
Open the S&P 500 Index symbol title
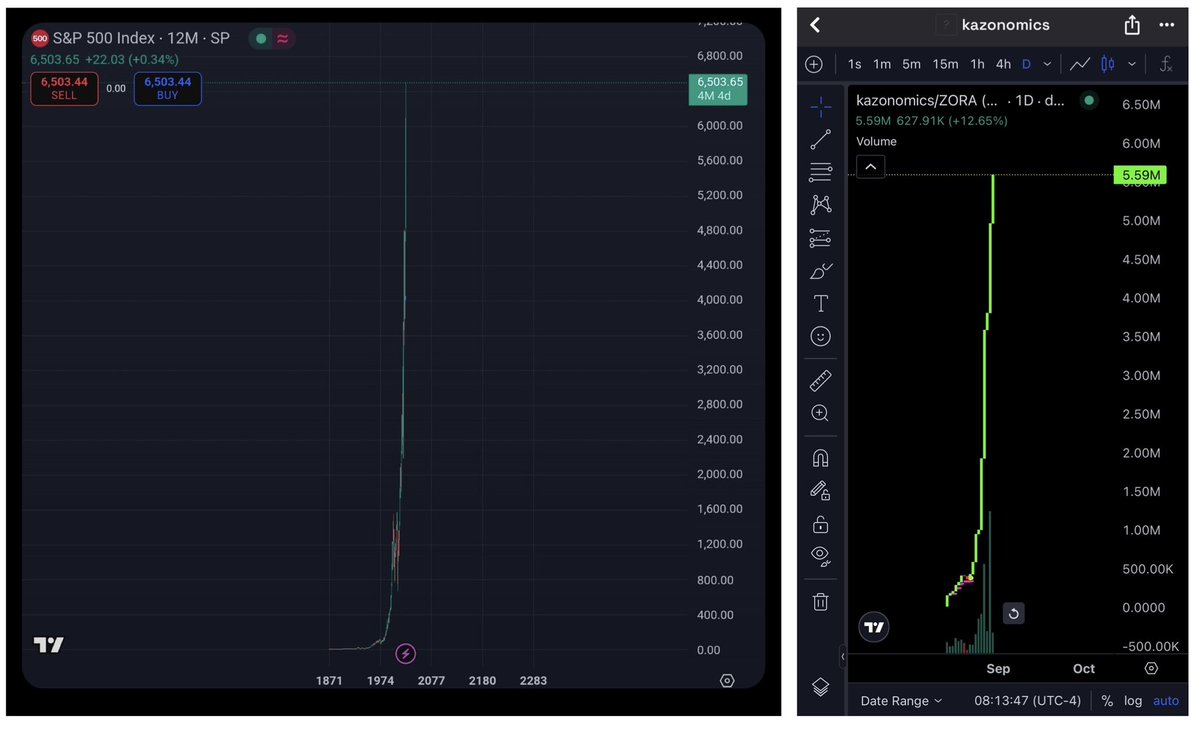tap(141, 38)
